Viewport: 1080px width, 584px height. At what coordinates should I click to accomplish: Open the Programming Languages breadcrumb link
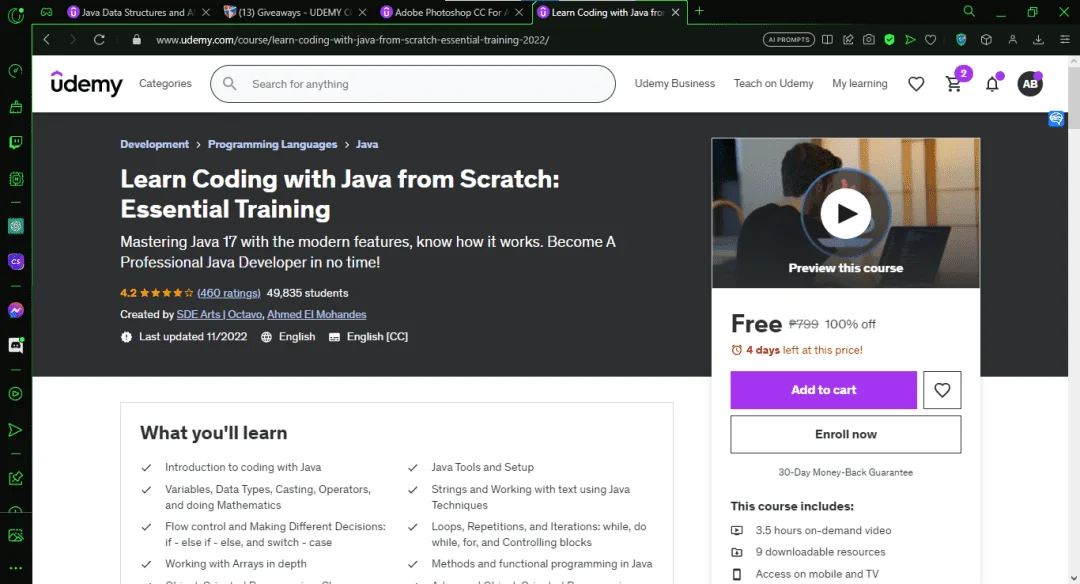273,145
